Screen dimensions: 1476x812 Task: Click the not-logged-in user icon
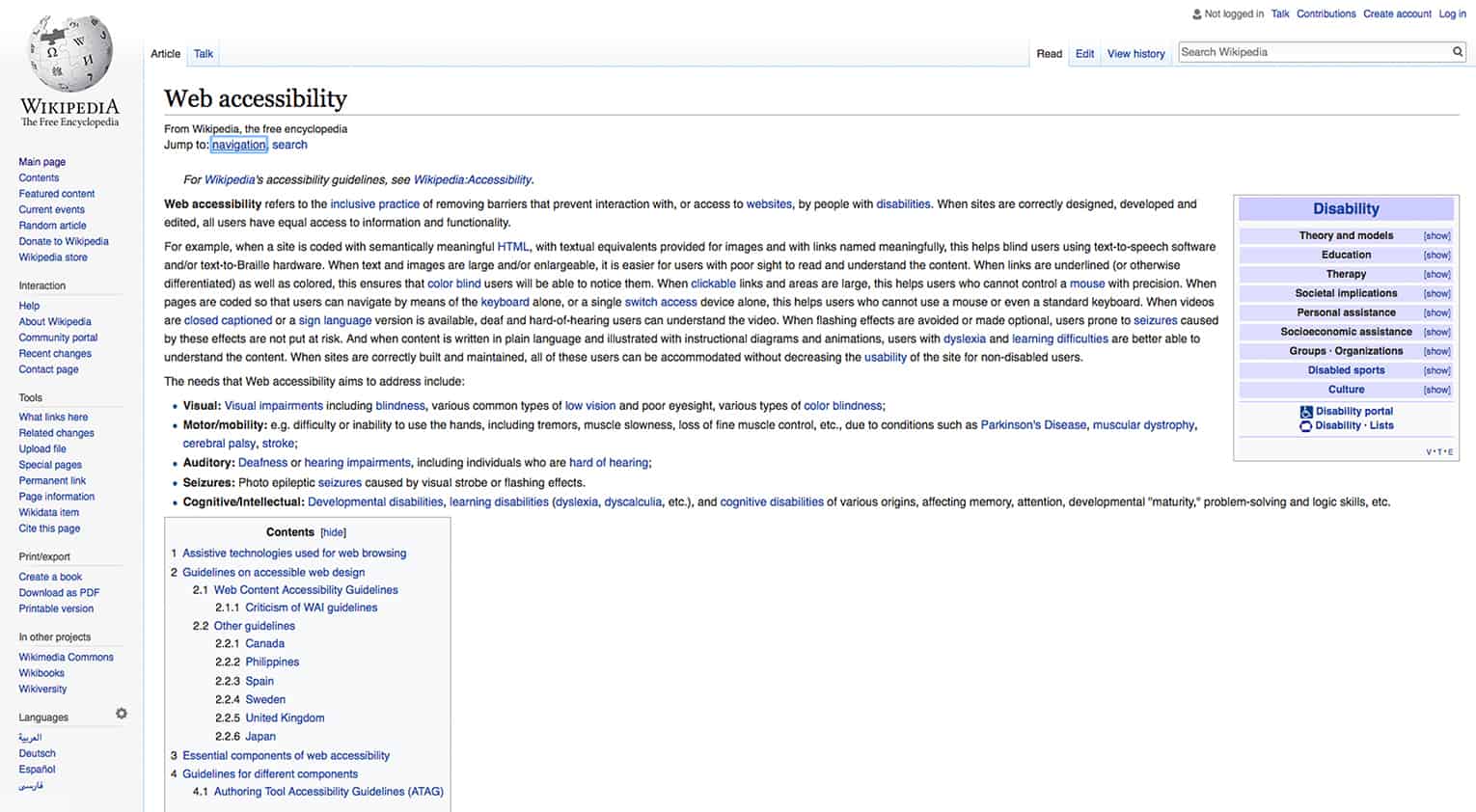pyautogui.click(x=1197, y=14)
